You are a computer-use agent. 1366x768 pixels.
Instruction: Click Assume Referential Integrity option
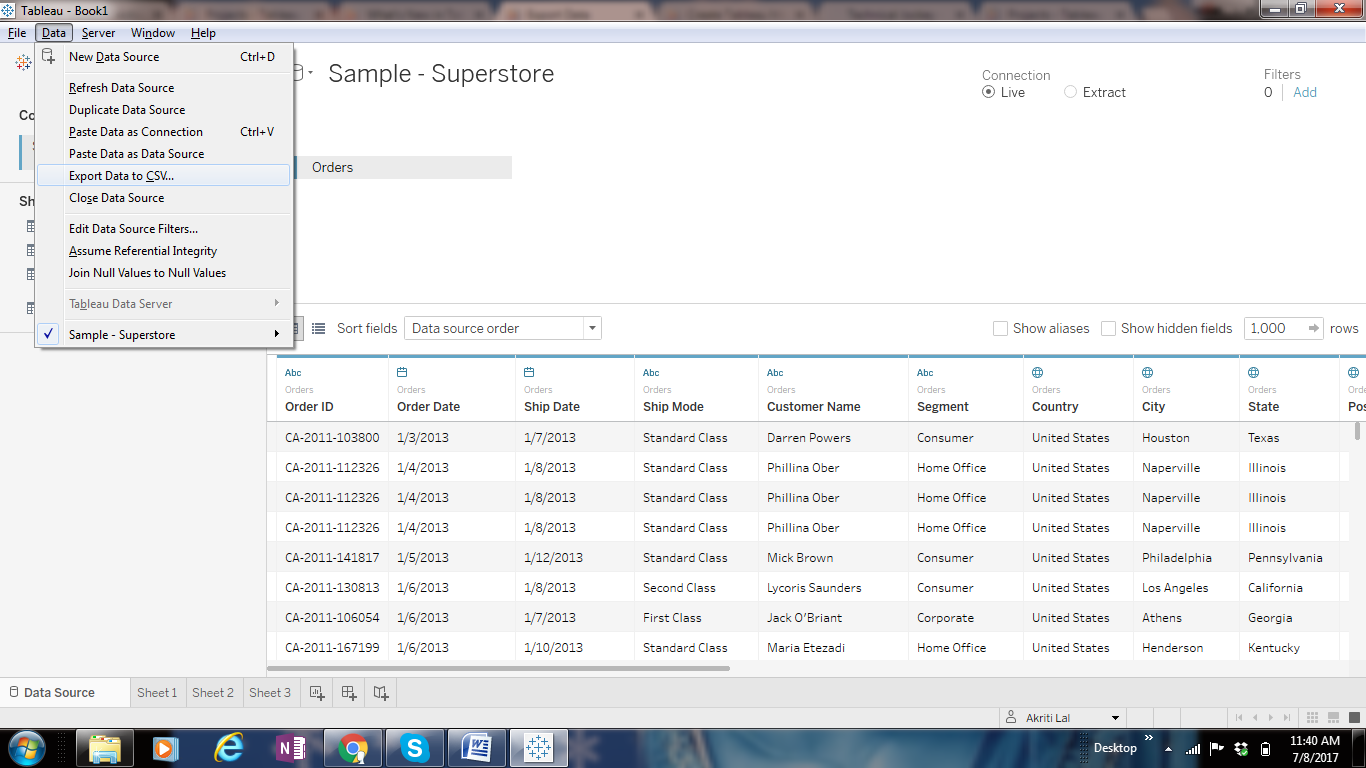163,251
